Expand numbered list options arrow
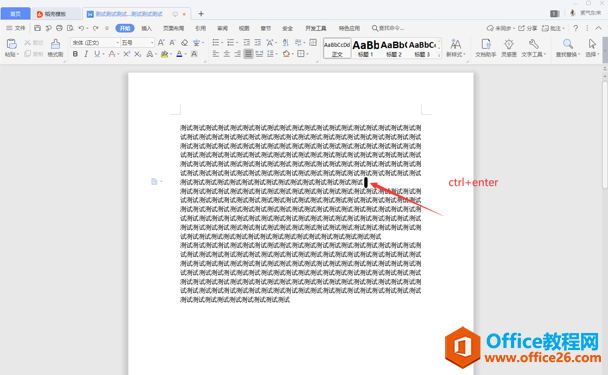This screenshot has height=375, width=608. click(x=237, y=43)
